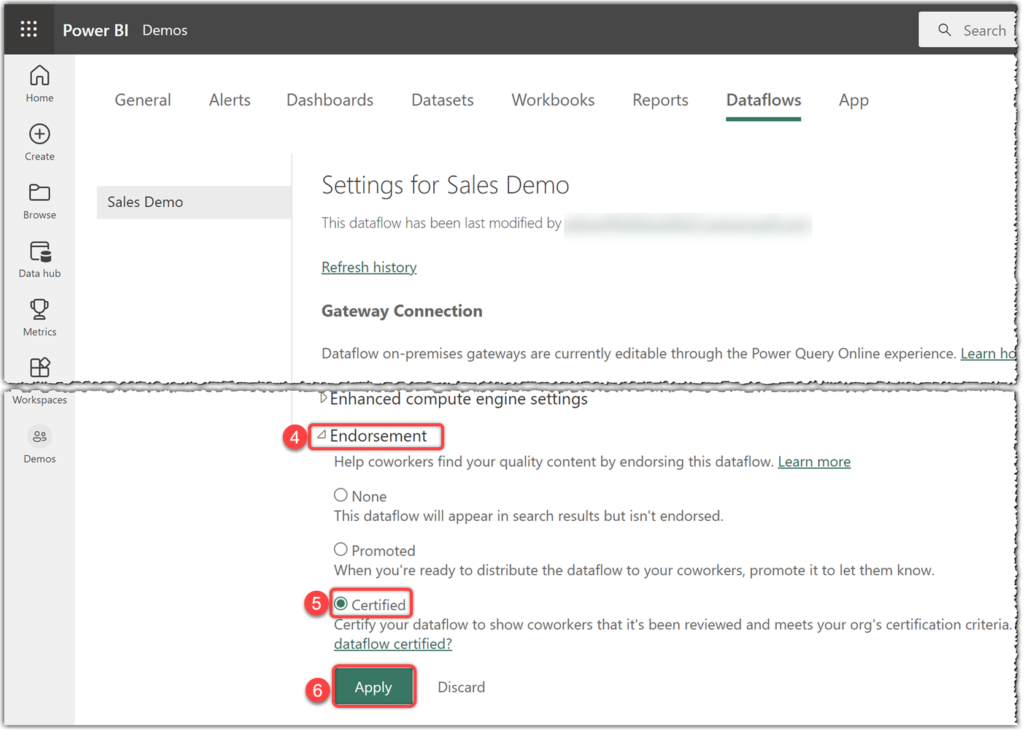Select the Dataflows tab
1024x730 pixels.
point(763,100)
